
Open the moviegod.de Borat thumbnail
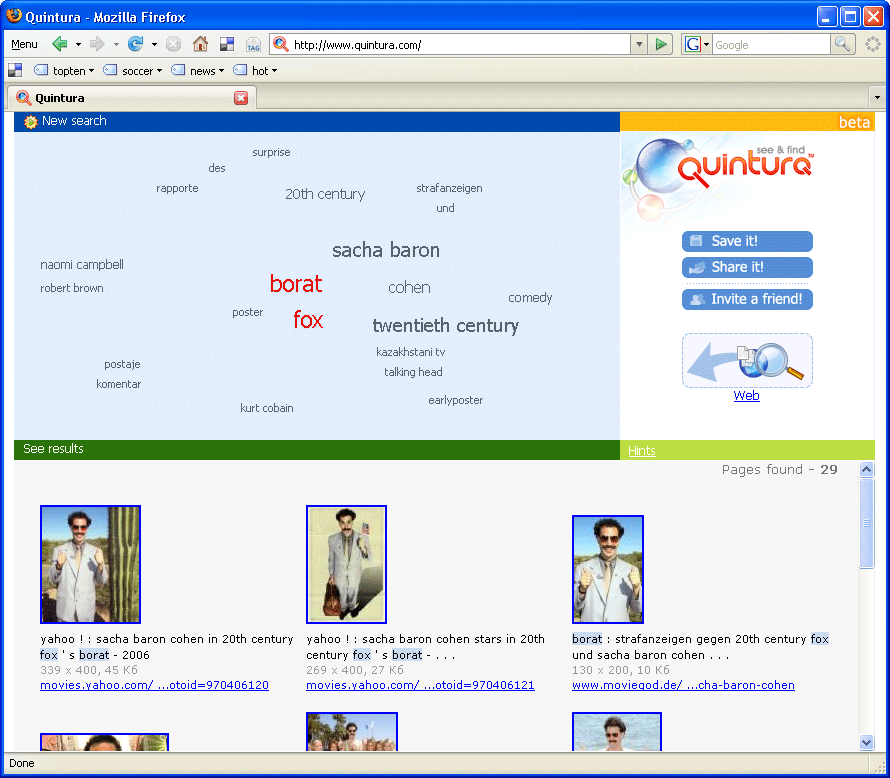tap(608, 569)
